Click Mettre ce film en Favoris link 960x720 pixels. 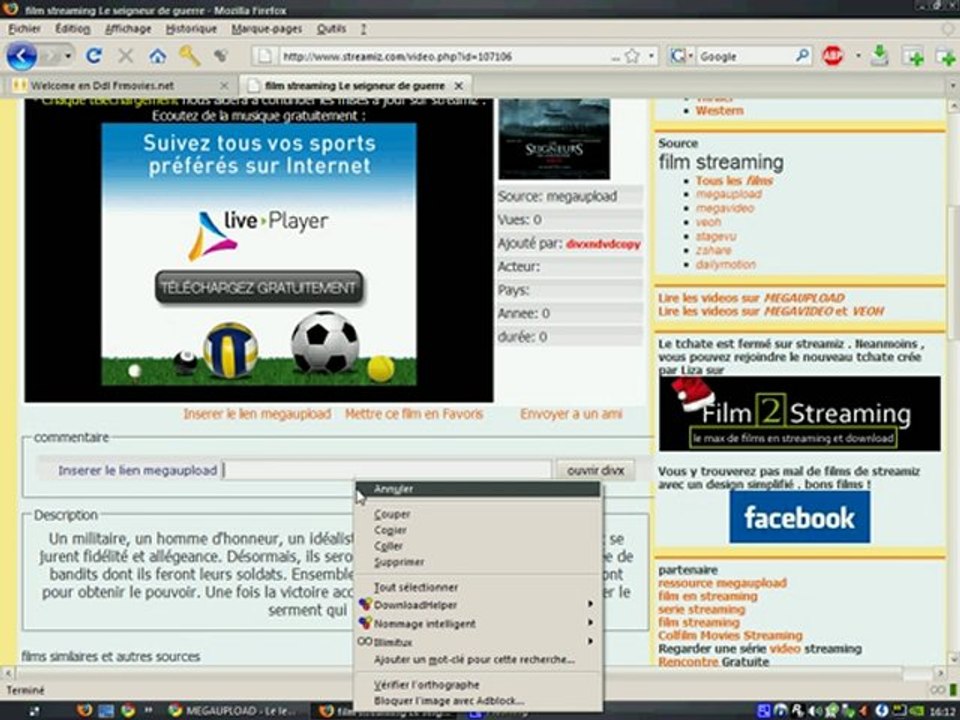click(414, 414)
